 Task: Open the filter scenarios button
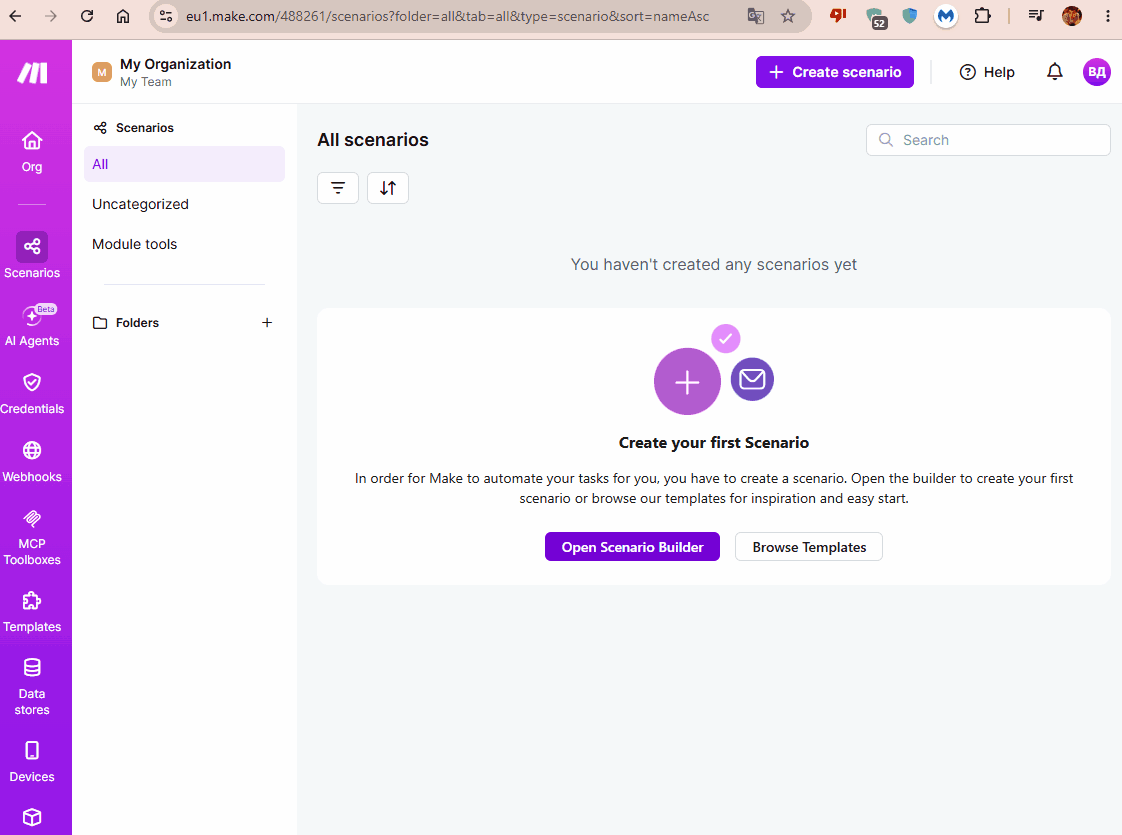pyautogui.click(x=338, y=188)
